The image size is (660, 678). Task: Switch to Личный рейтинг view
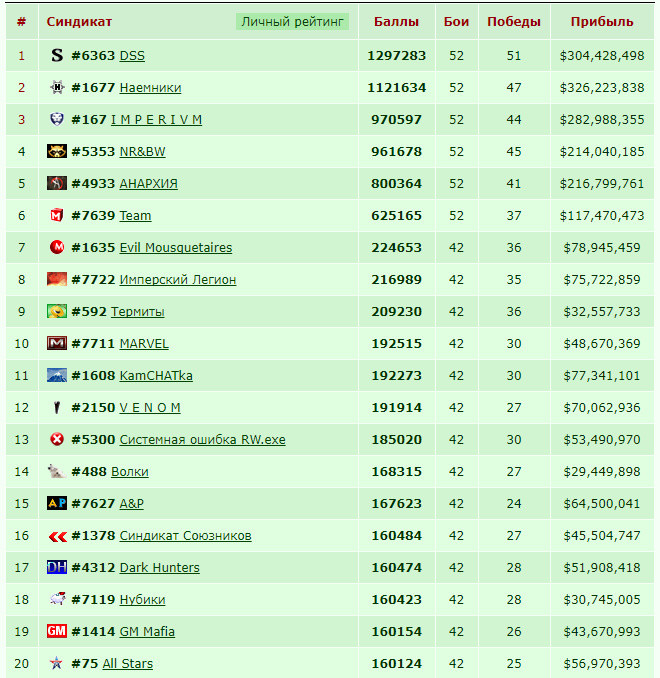[x=292, y=22]
